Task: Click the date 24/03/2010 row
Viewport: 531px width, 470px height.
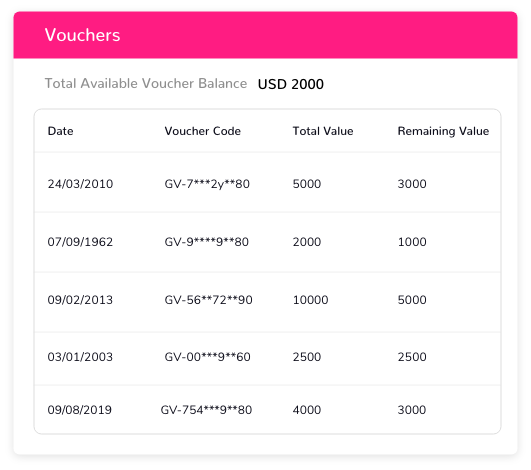Action: click(268, 183)
